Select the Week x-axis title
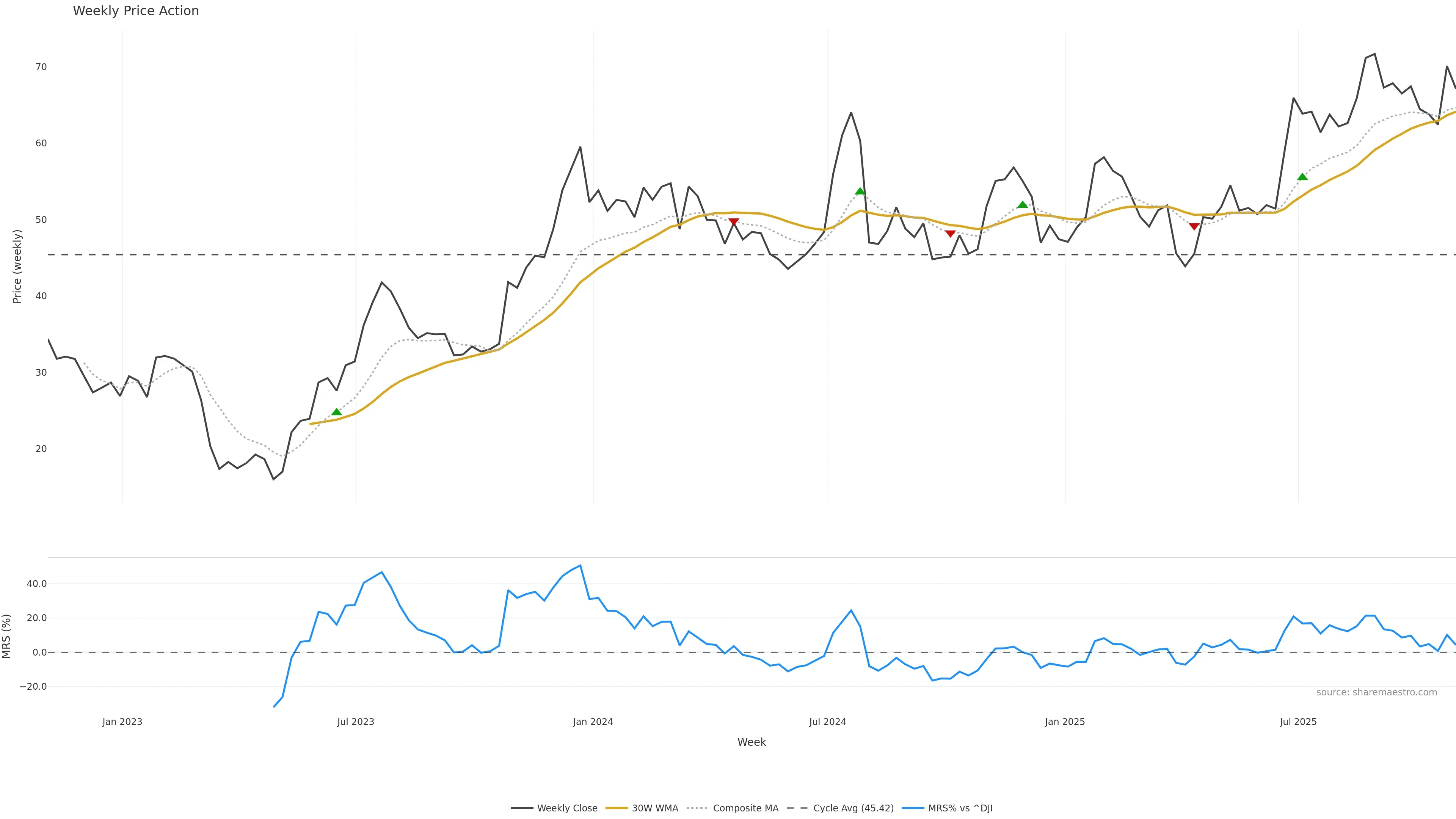This screenshot has height=819, width=1456. click(751, 742)
